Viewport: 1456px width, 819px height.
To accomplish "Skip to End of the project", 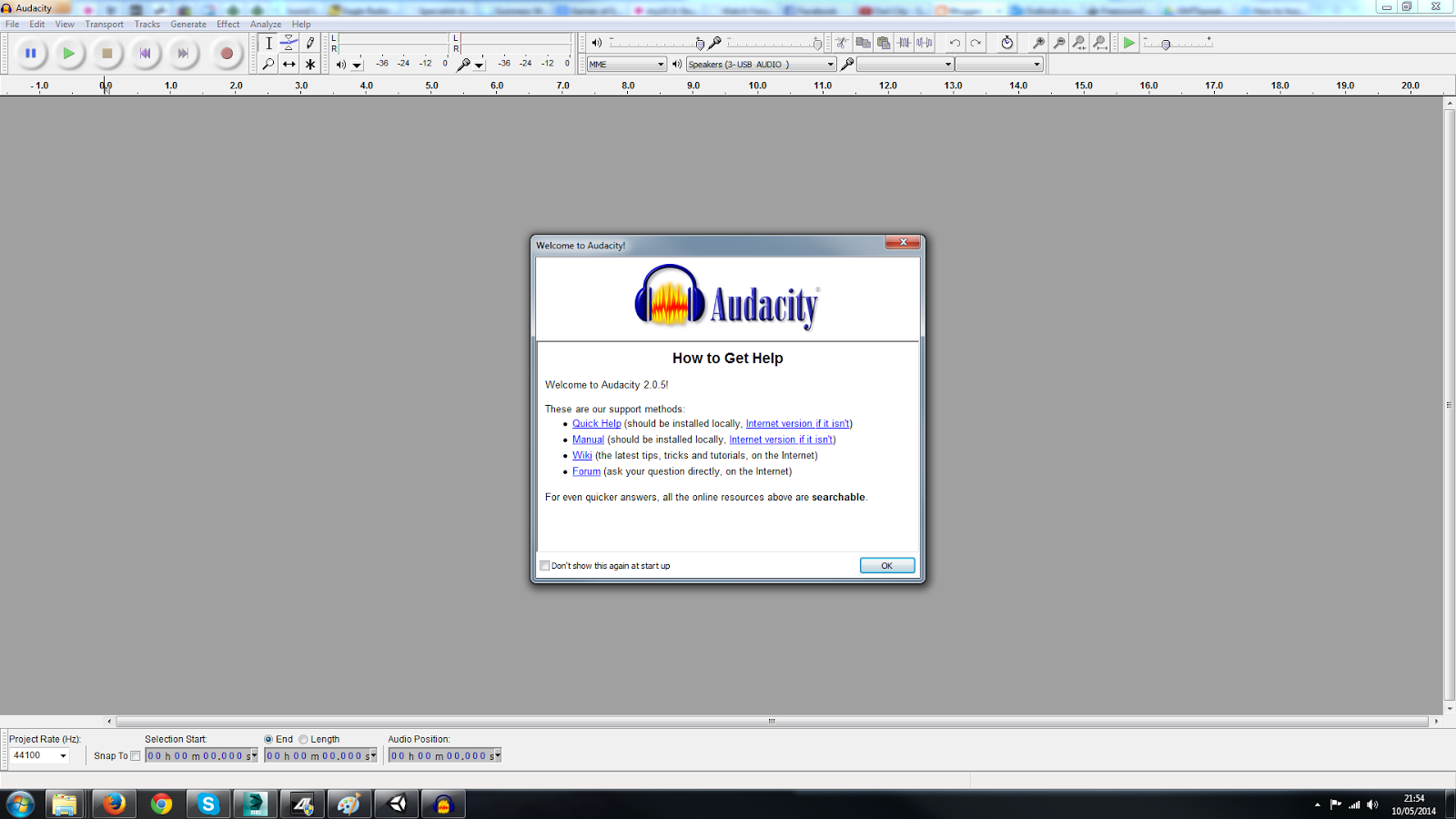I will tap(183, 54).
